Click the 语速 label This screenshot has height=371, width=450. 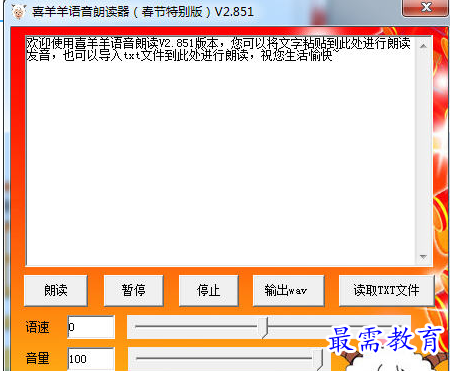(x=37, y=327)
